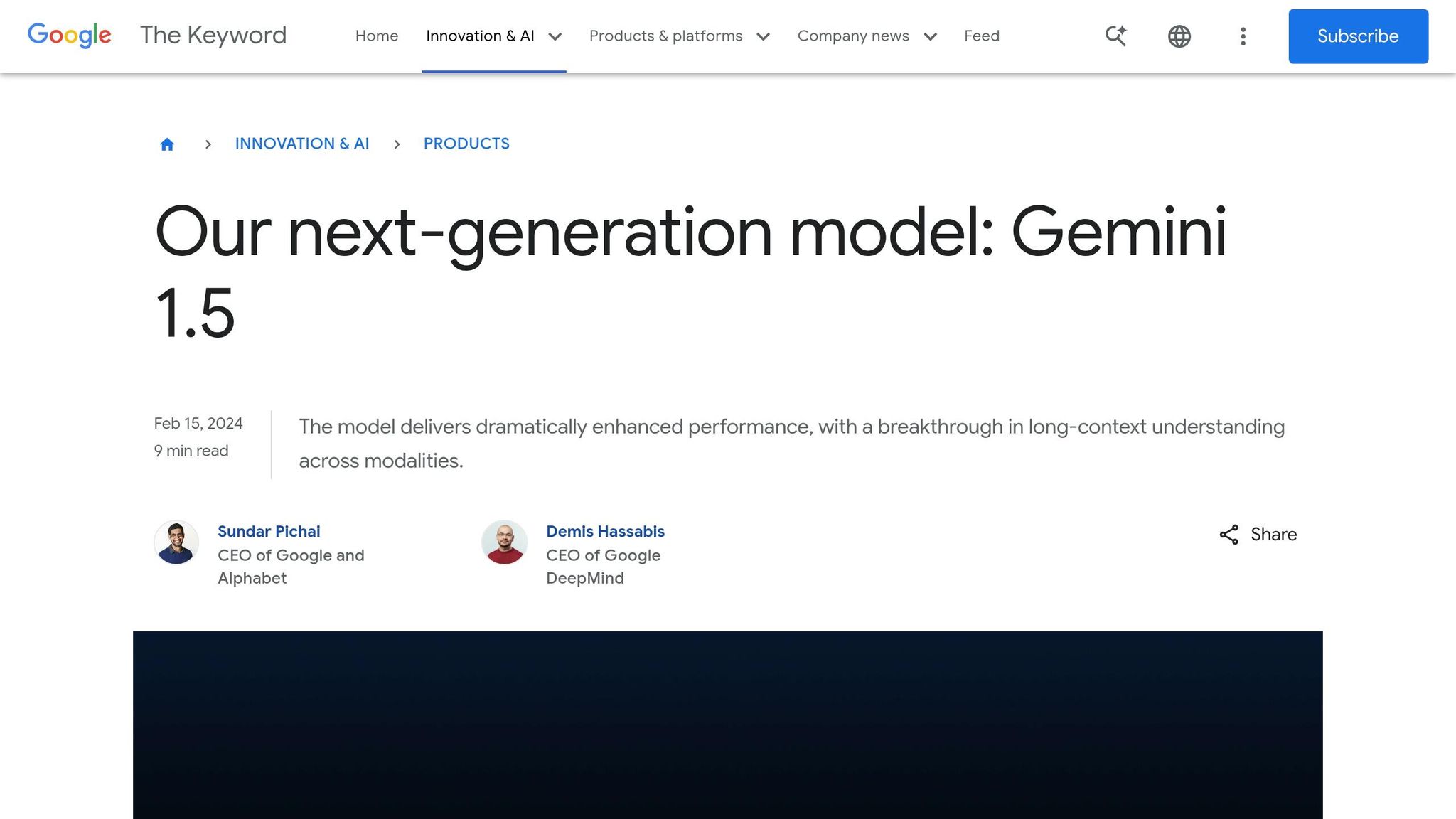The width and height of the screenshot is (1456, 819).
Task: Open the language selector globe icon
Action: point(1179,36)
